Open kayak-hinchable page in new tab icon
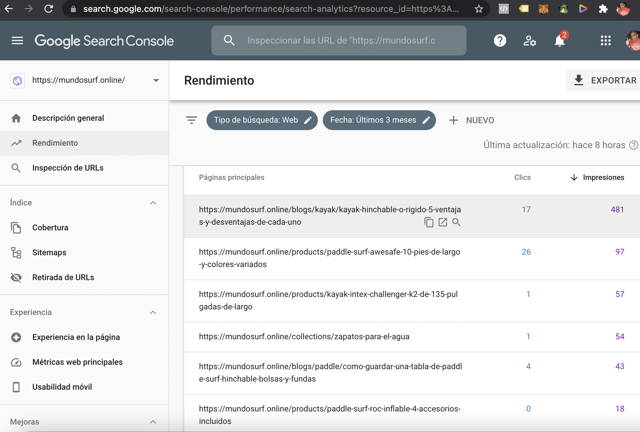 click(x=442, y=222)
